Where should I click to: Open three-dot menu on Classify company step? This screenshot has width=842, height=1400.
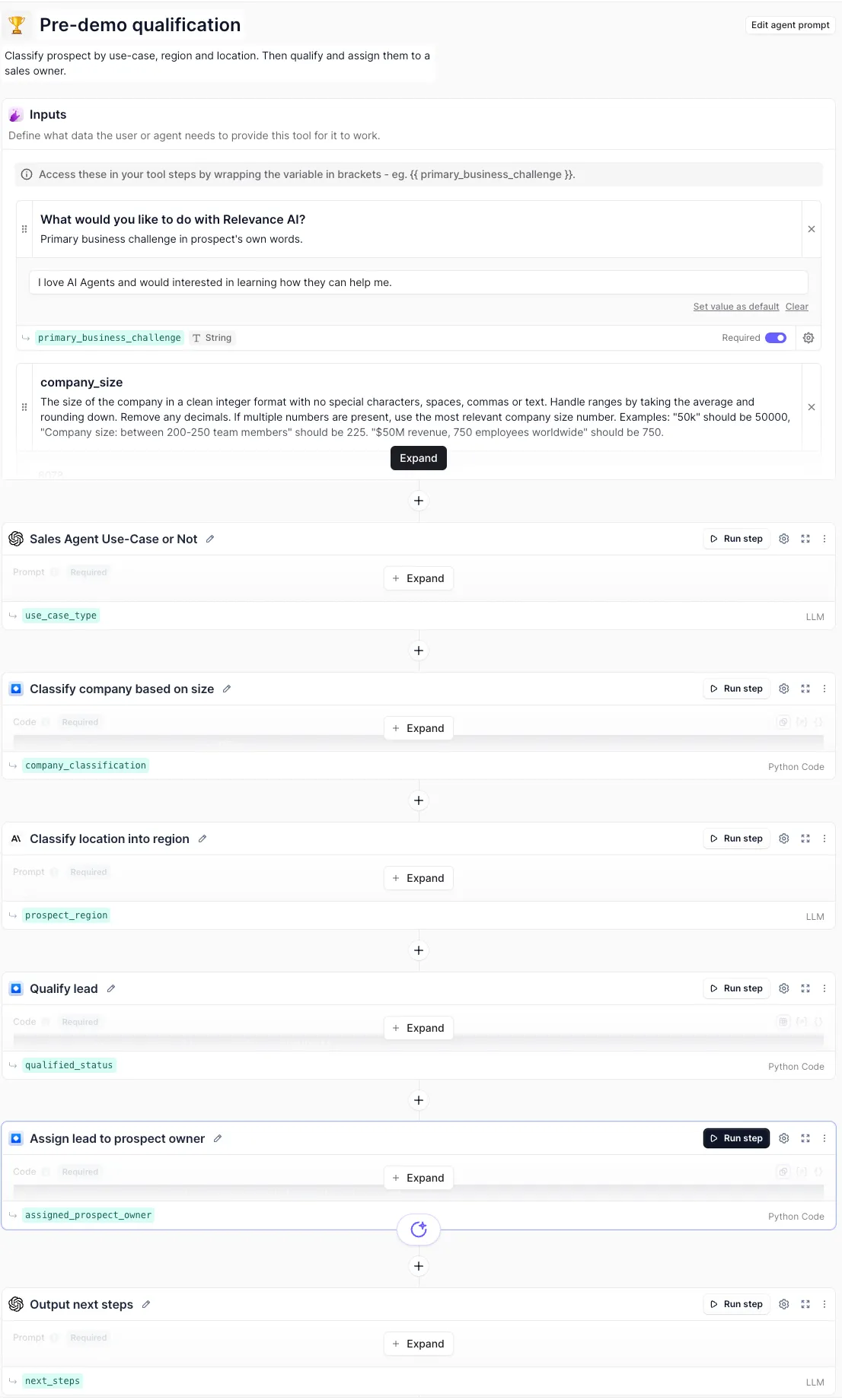pos(824,689)
